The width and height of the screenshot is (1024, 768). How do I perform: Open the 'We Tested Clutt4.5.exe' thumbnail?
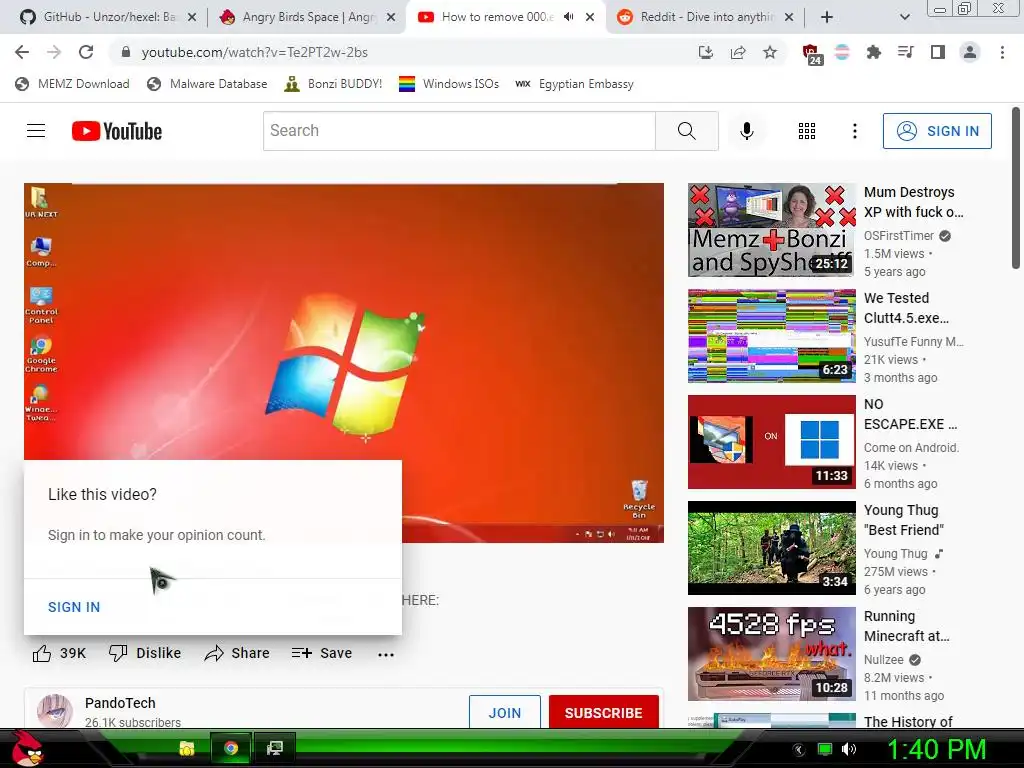pyautogui.click(x=771, y=336)
